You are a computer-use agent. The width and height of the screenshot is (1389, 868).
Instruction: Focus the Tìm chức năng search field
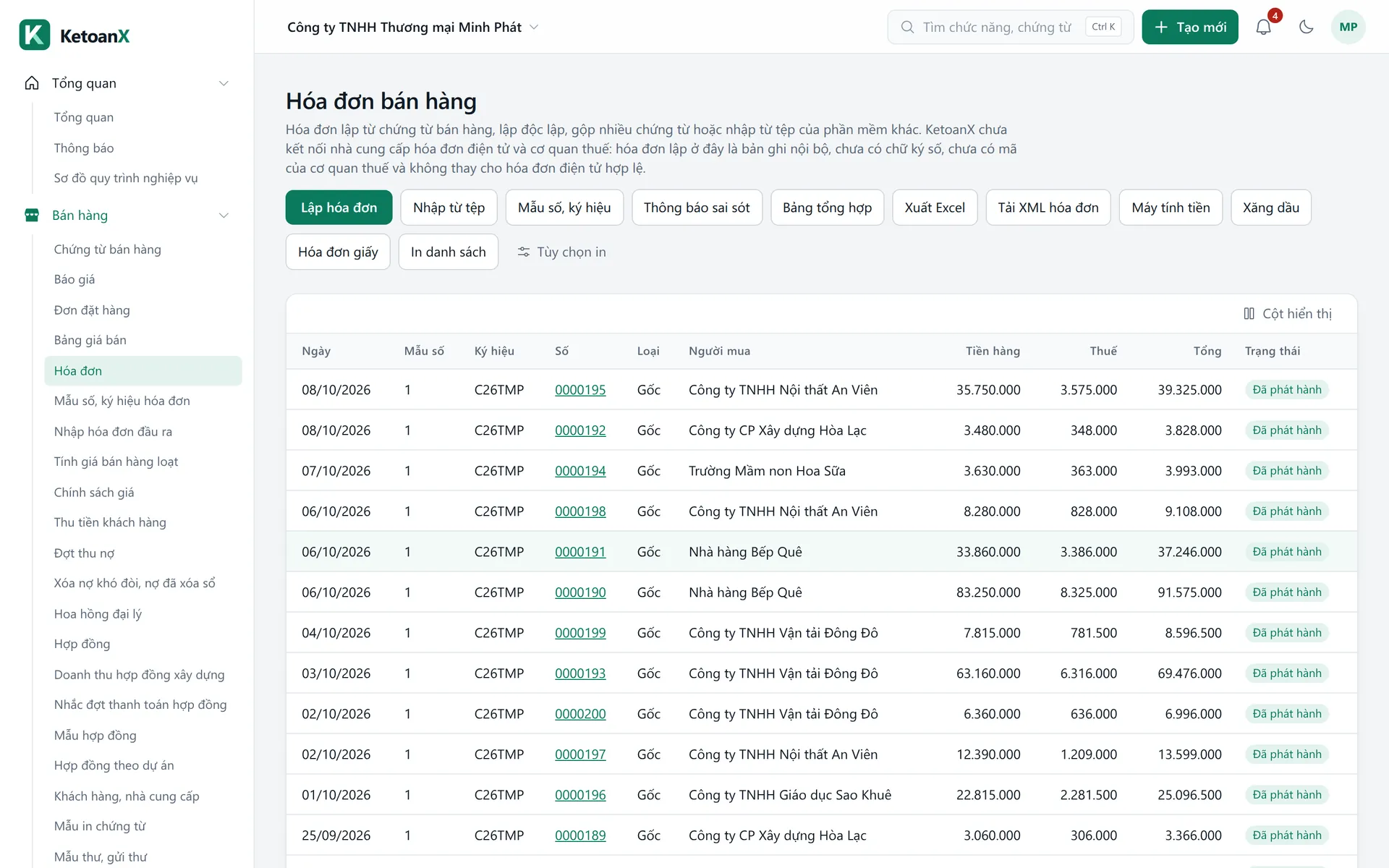coord(1010,27)
